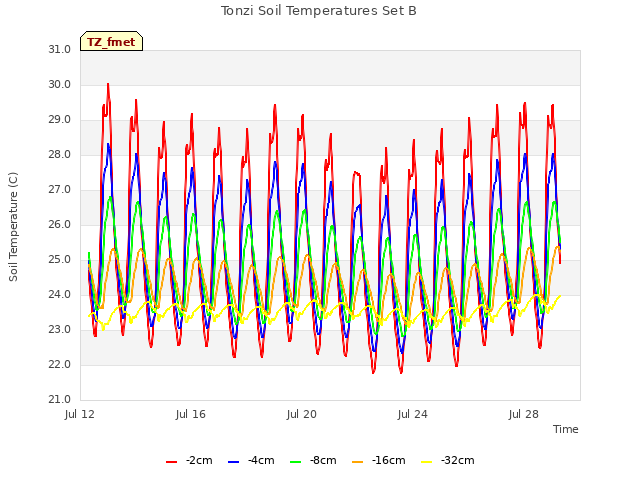Click the highest red peak above 30.0
The height and width of the screenshot is (480, 640).
pyautogui.click(x=108, y=84)
